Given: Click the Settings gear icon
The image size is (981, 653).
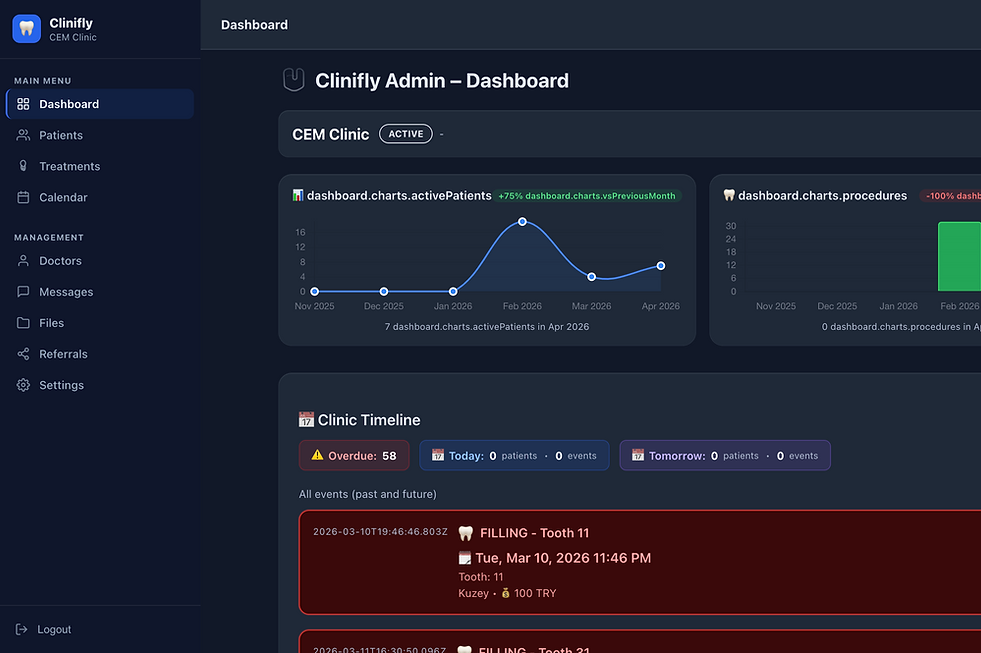Looking at the screenshot, I should pyautogui.click(x=23, y=385).
